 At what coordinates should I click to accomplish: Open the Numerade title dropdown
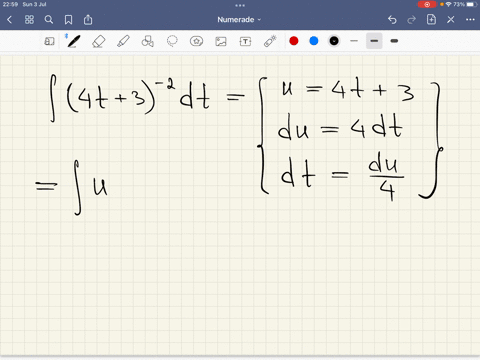[239, 20]
